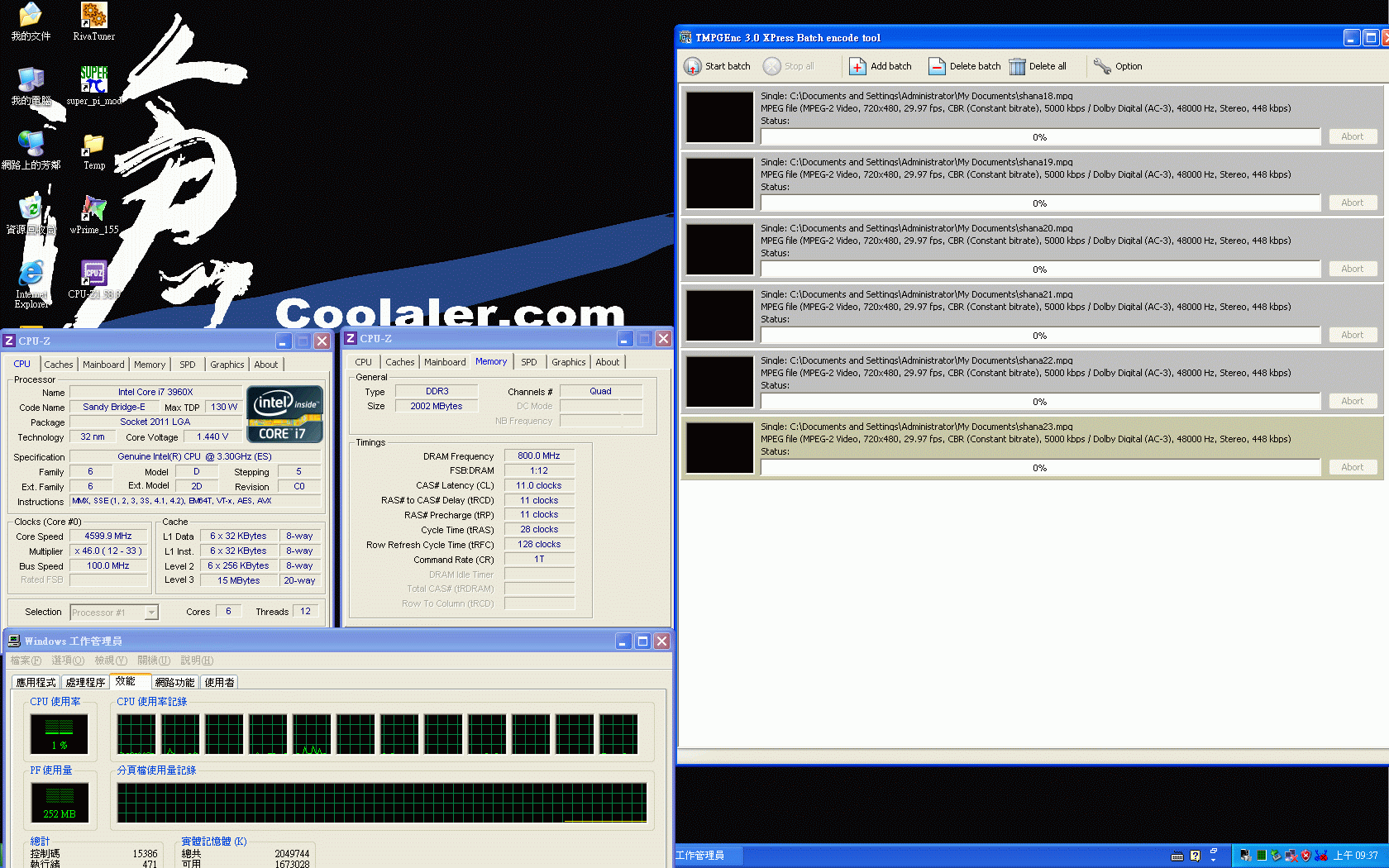Click the Add batch plus icon
This screenshot has width=1389, height=868.
point(858,66)
